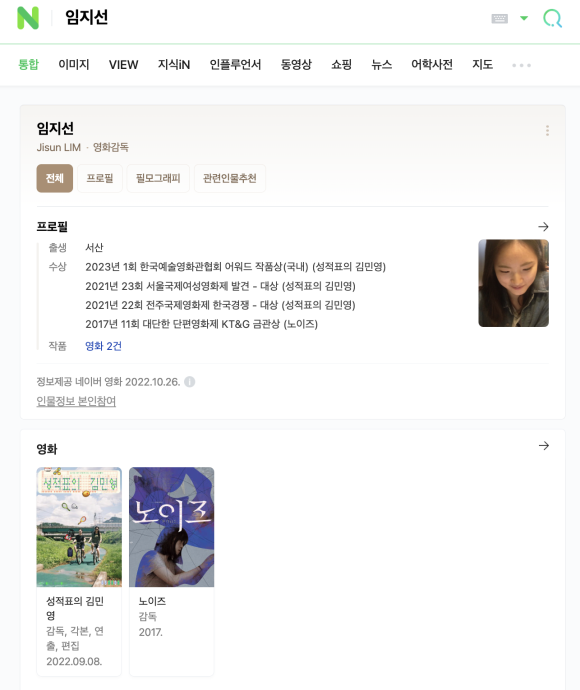Select the 뉴스 tab
580x690 pixels.
click(381, 65)
